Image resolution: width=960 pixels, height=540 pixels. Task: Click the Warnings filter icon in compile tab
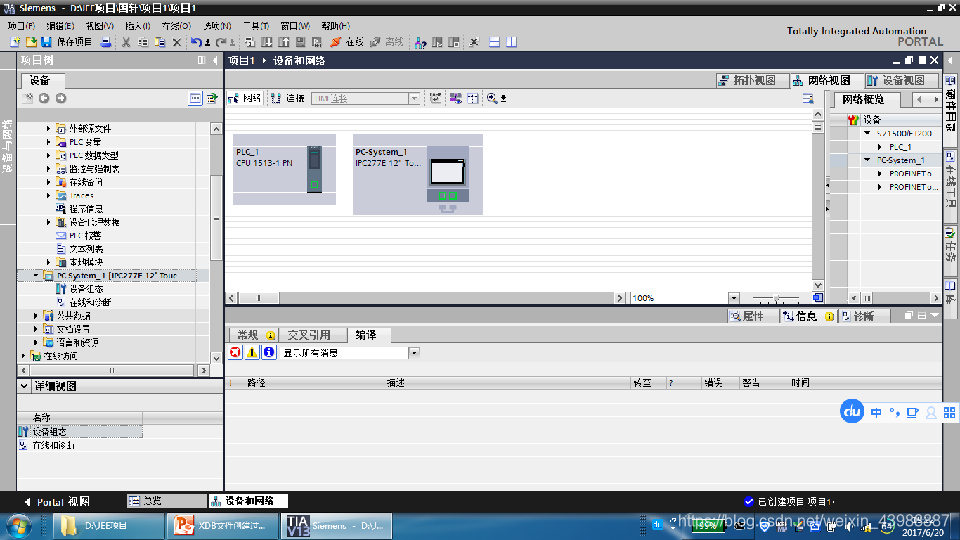click(252, 352)
